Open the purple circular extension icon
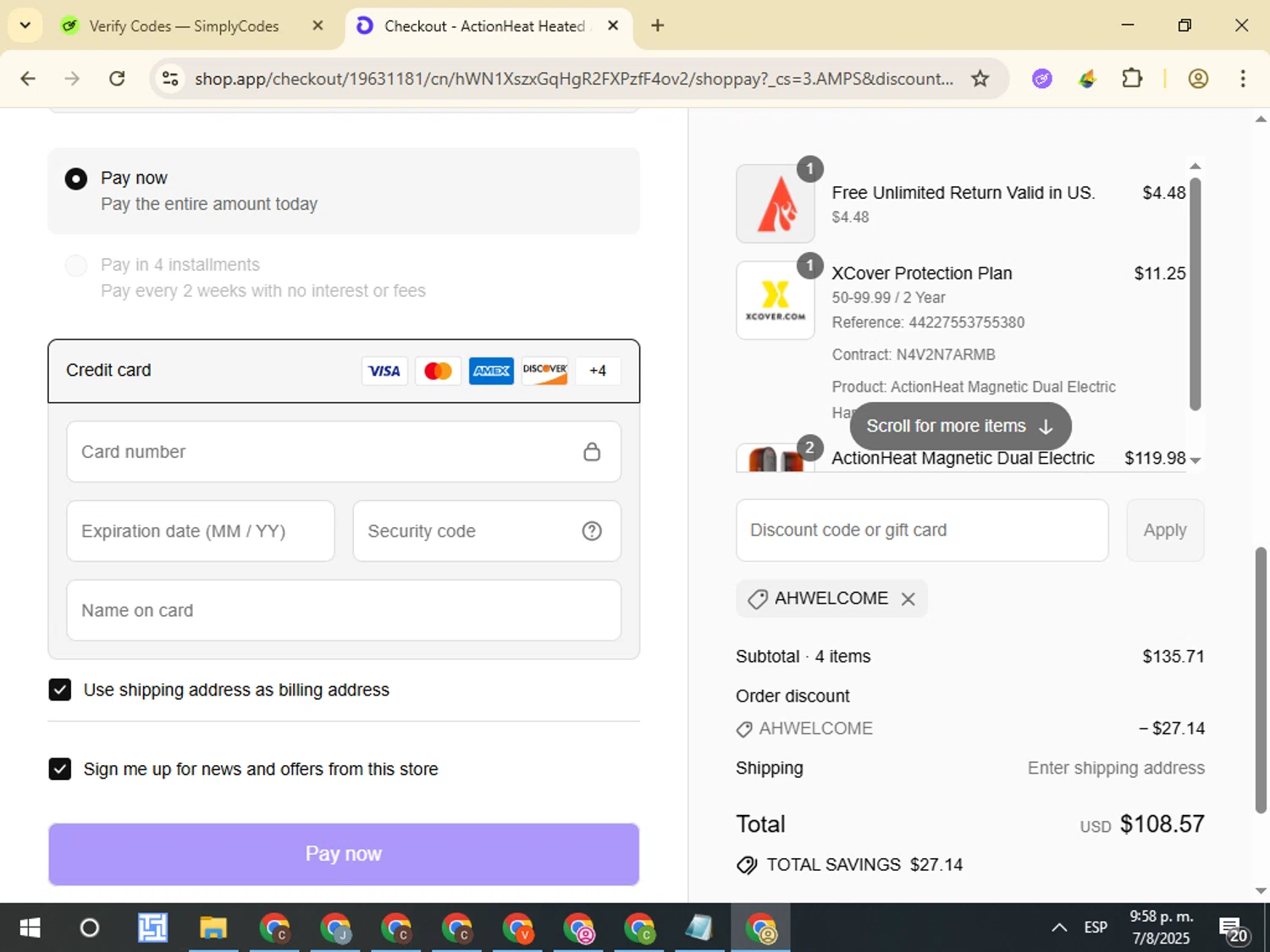The height and width of the screenshot is (952, 1270). pyautogui.click(x=1042, y=79)
